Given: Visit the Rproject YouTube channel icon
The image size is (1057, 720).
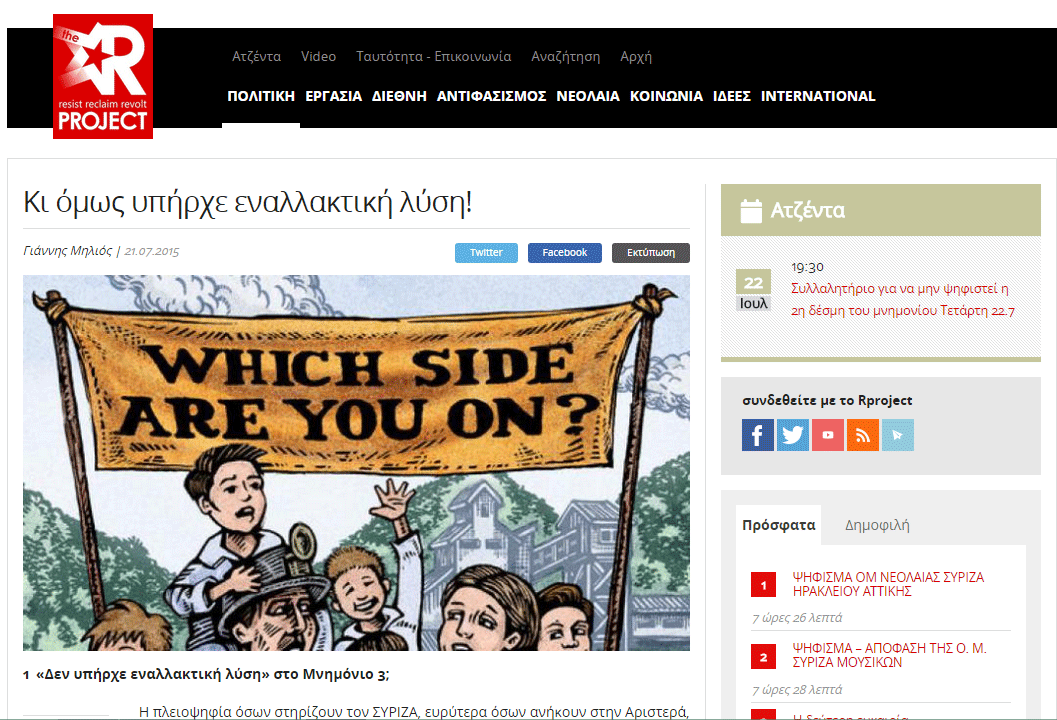Looking at the screenshot, I should tap(828, 435).
